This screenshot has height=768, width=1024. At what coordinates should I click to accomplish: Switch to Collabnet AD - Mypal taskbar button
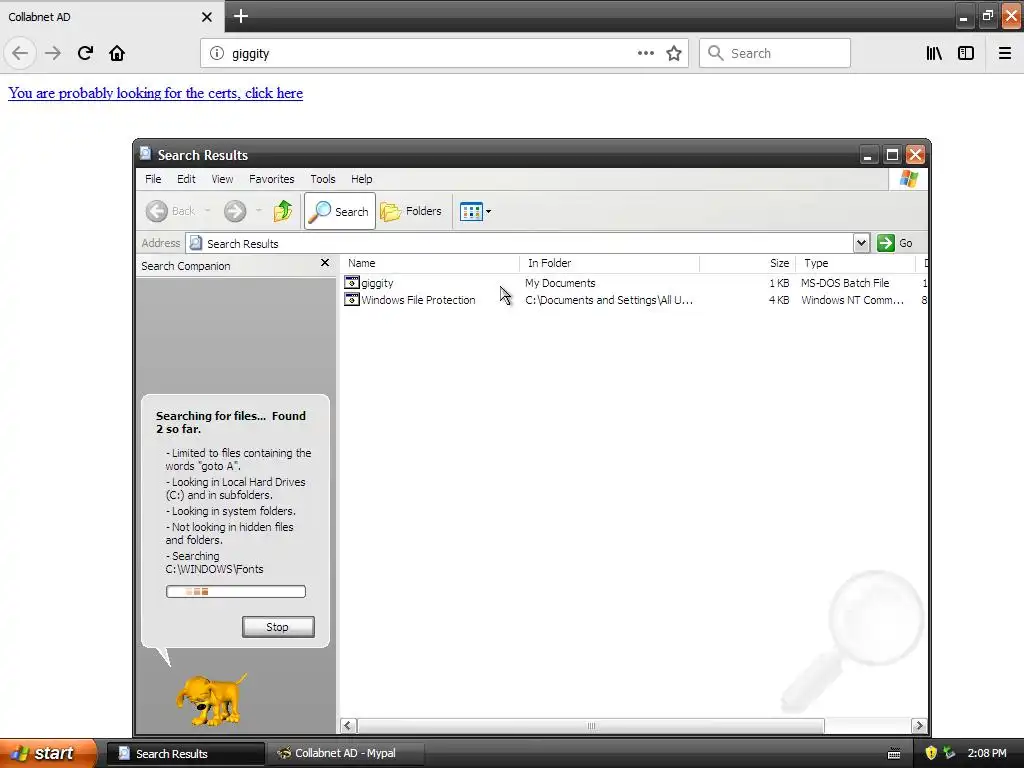coord(346,754)
